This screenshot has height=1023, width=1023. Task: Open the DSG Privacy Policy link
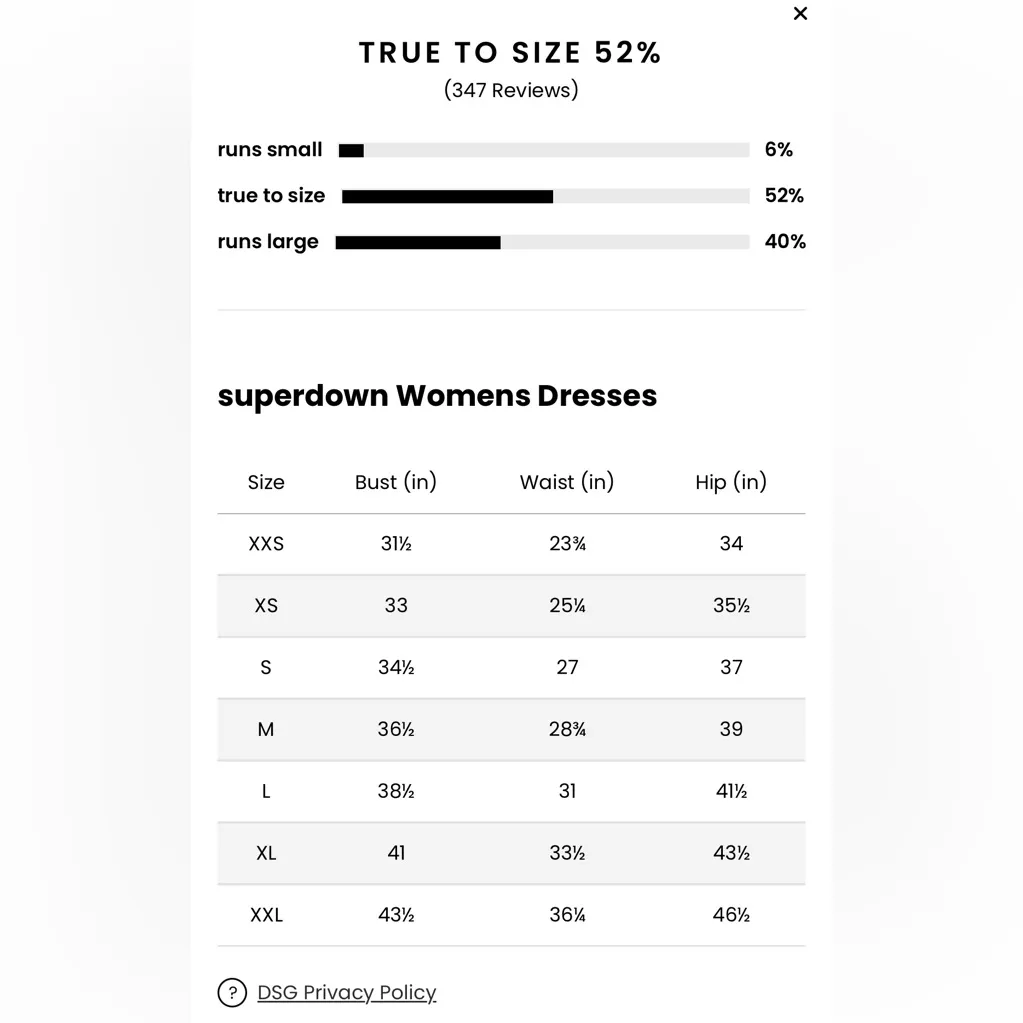[347, 992]
